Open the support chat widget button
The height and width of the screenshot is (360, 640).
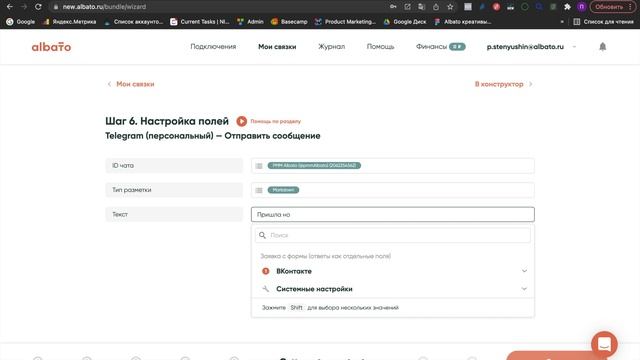click(604, 344)
